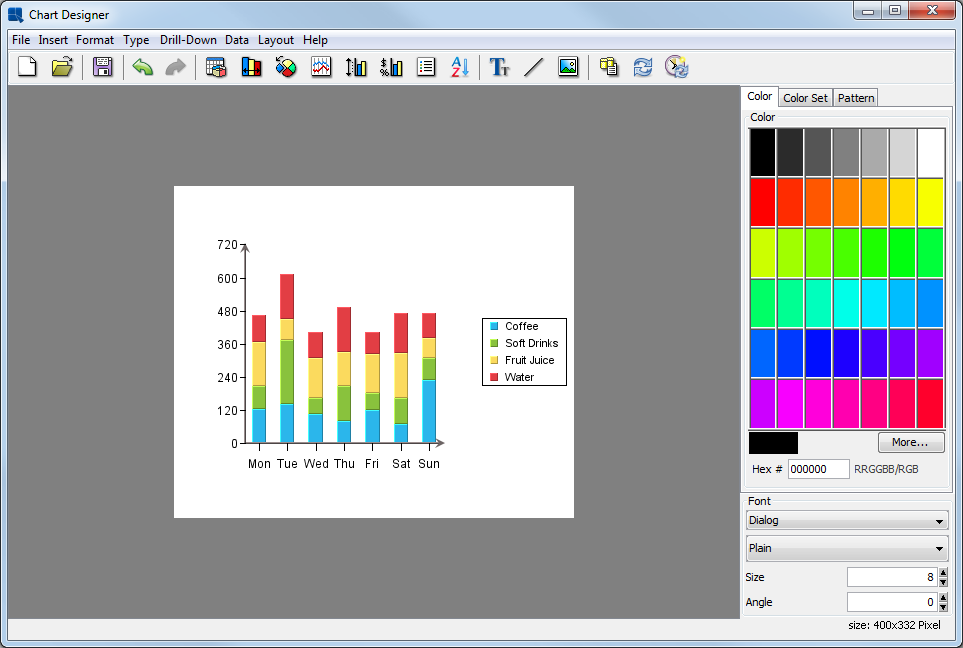
Task: Save the chart using floppy disk icon
Action: tap(103, 67)
